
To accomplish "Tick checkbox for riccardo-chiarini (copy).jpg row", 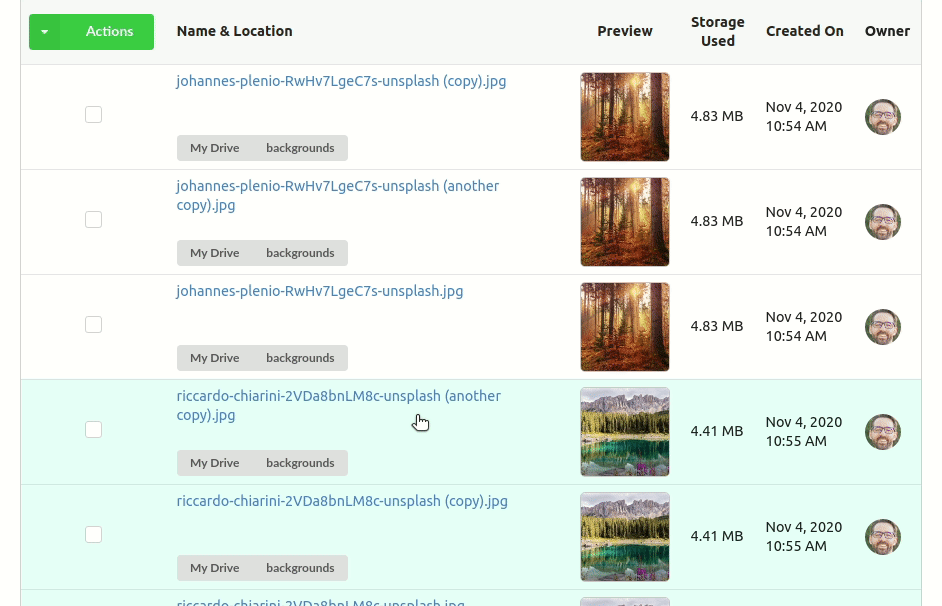I will point(93,535).
